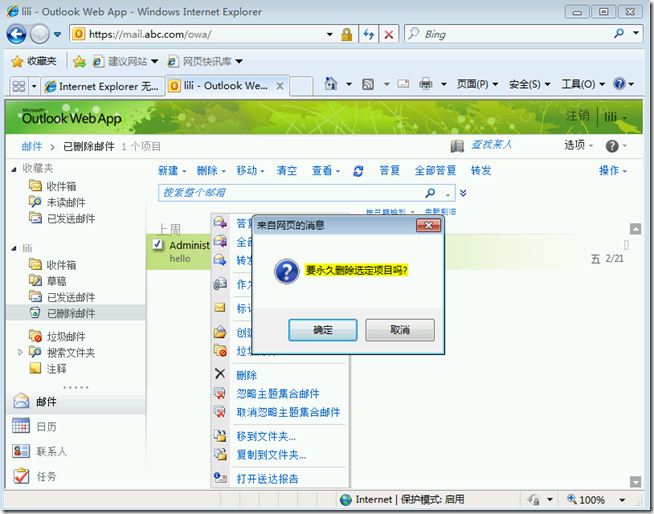Click the Bing search box
Image resolution: width=654 pixels, height=514 pixels.
tap(509, 34)
